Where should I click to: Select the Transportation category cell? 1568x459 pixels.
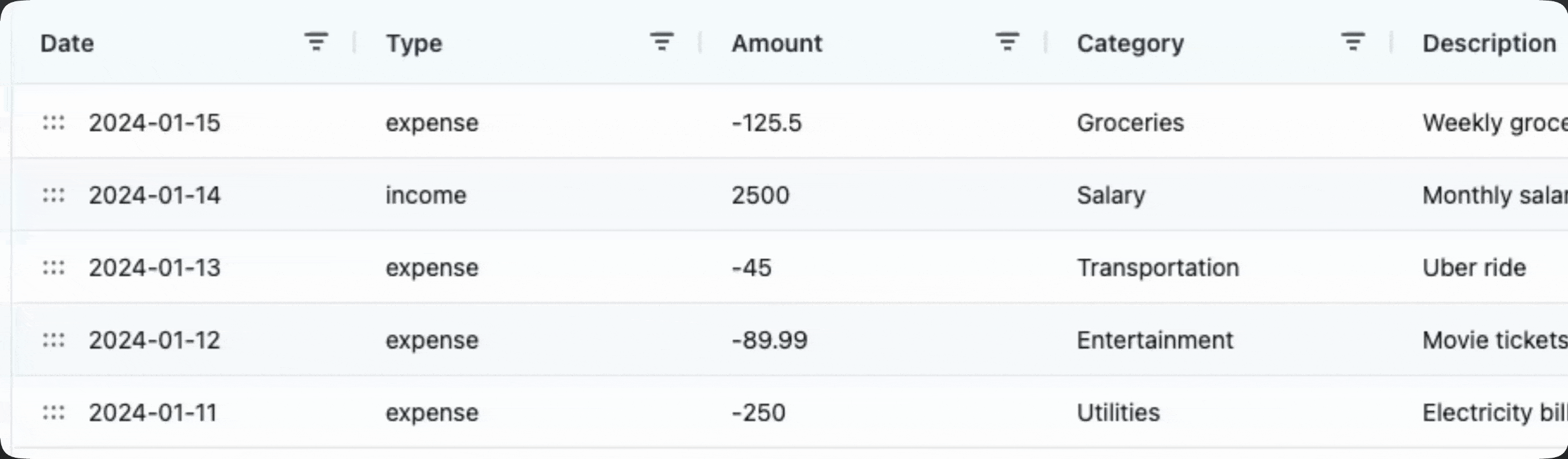pos(1158,268)
